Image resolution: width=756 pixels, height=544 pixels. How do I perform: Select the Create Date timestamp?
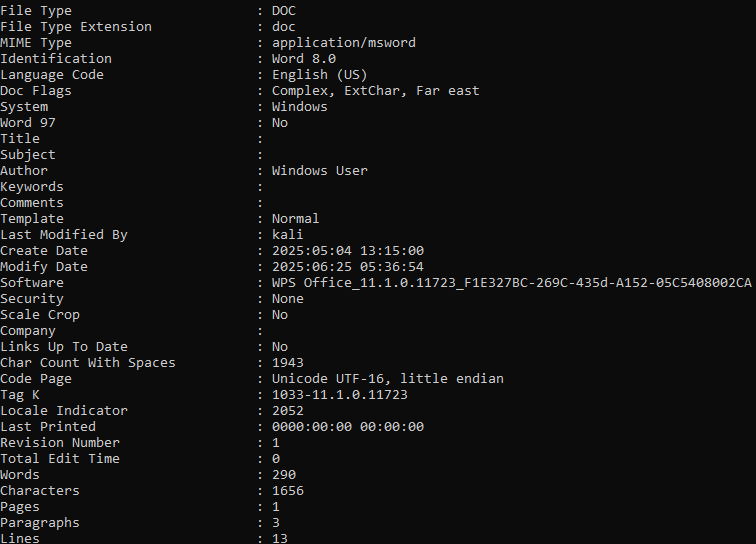pyautogui.click(x=348, y=251)
